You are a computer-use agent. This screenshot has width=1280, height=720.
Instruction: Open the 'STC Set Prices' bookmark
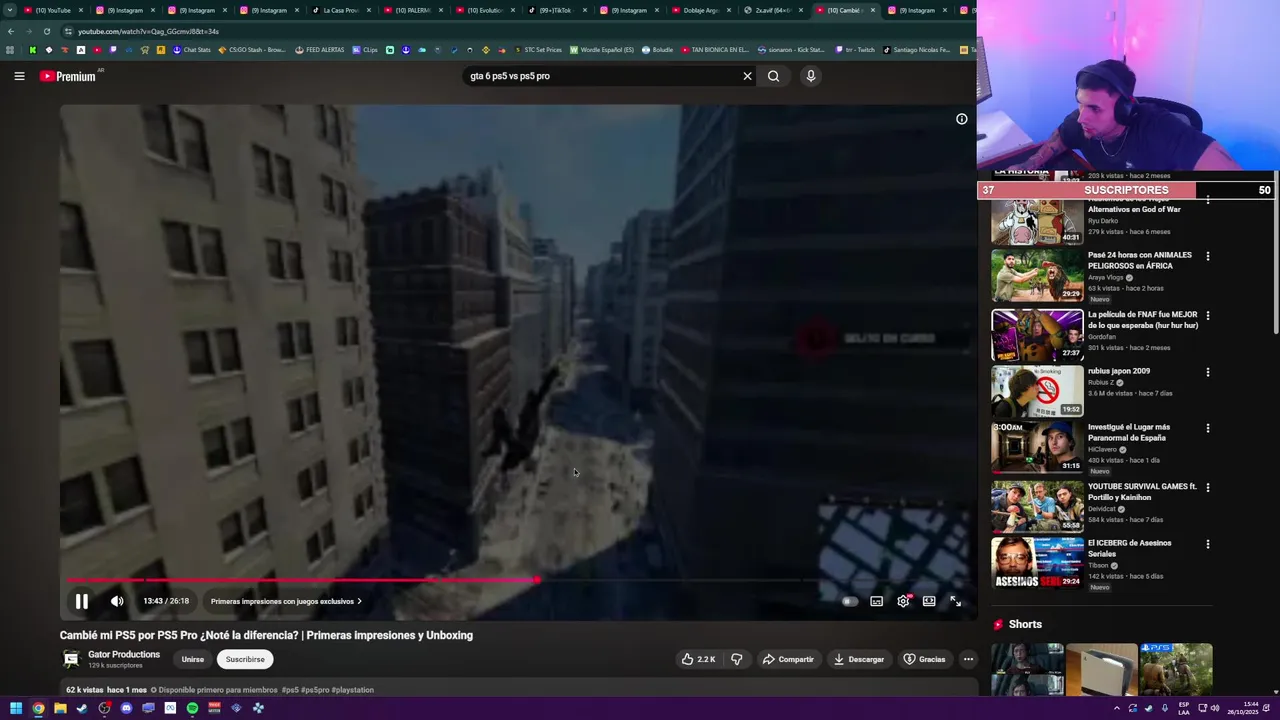pyautogui.click(x=538, y=50)
